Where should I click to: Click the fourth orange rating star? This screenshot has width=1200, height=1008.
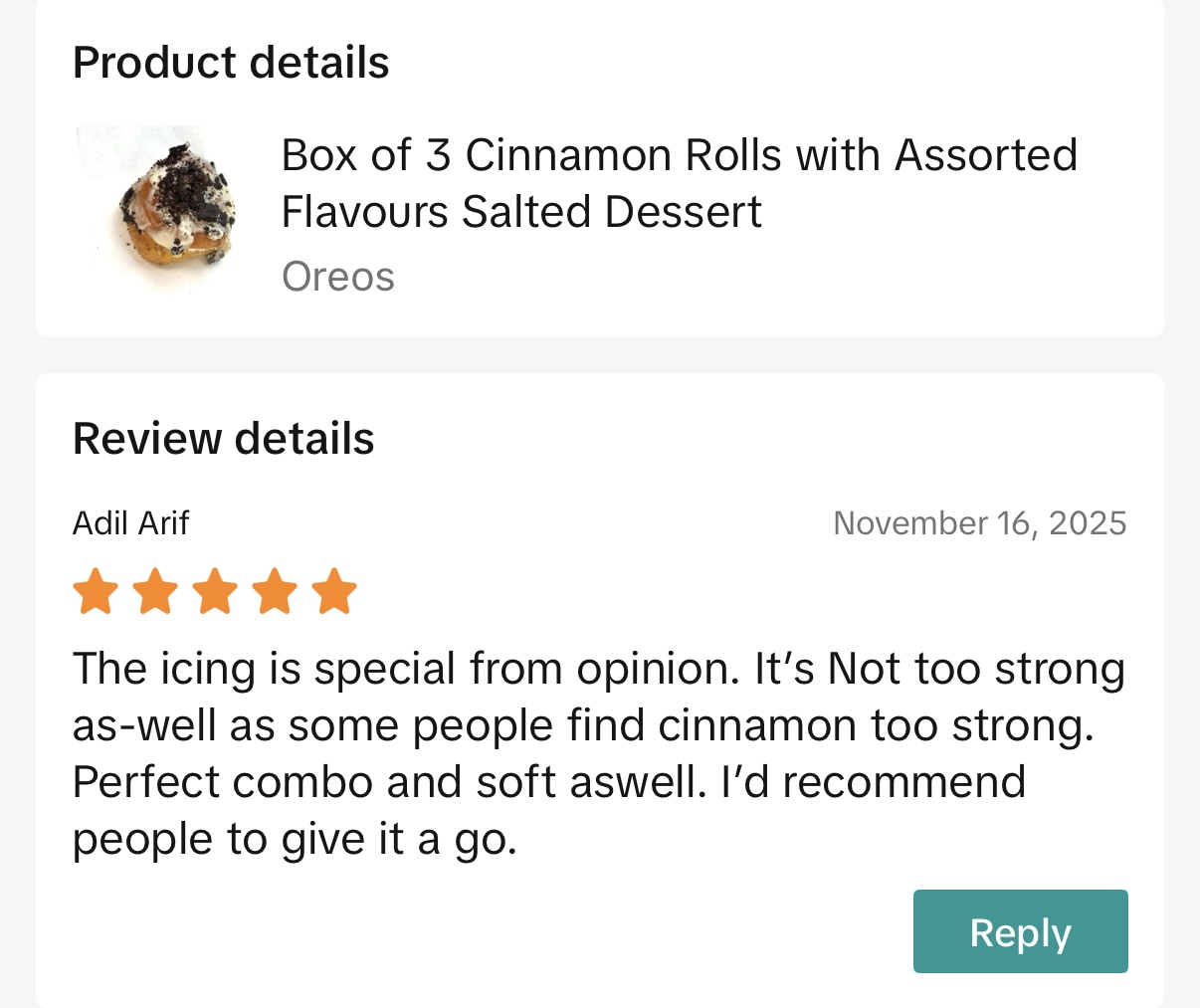[x=275, y=592]
